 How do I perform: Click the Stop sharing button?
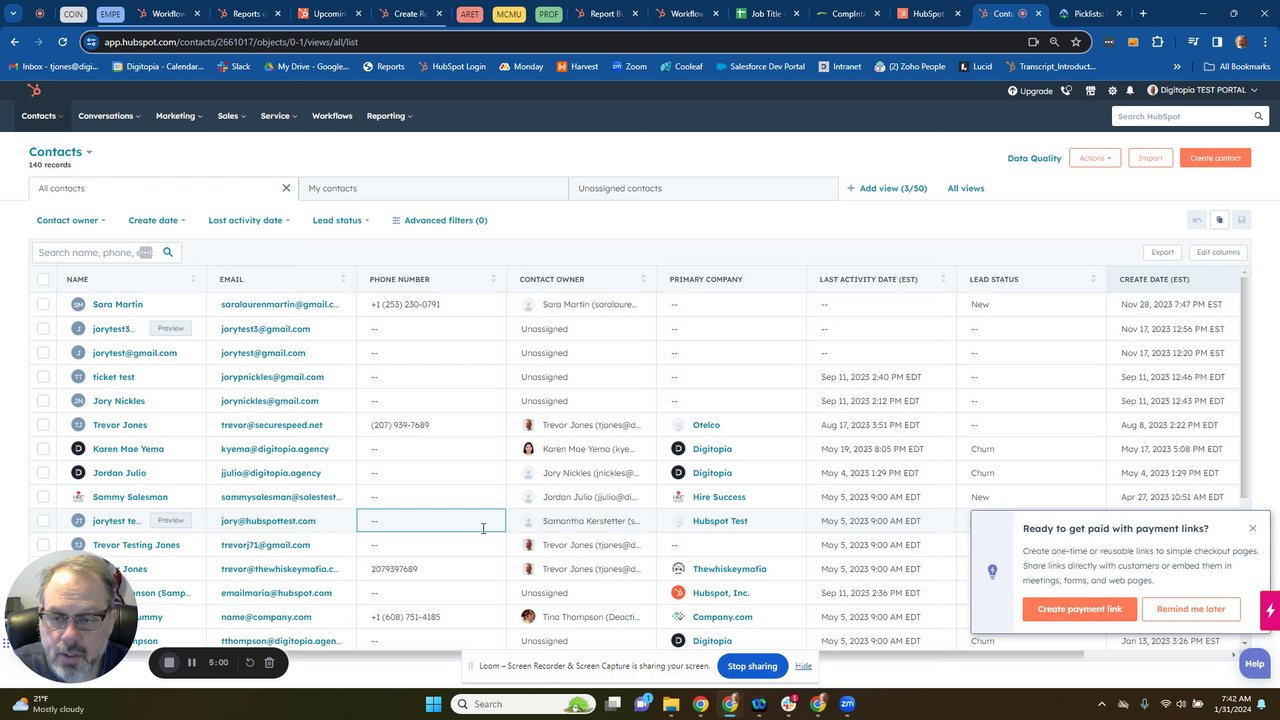(752, 666)
